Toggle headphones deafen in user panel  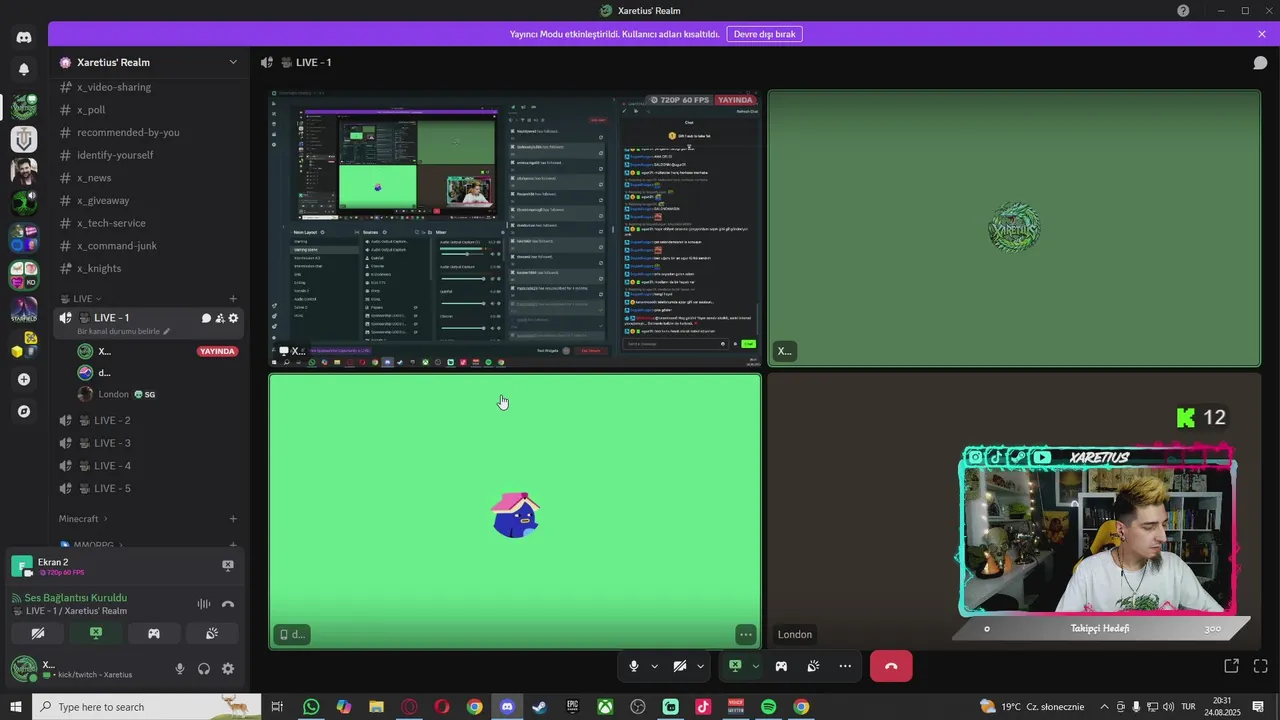(x=204, y=669)
